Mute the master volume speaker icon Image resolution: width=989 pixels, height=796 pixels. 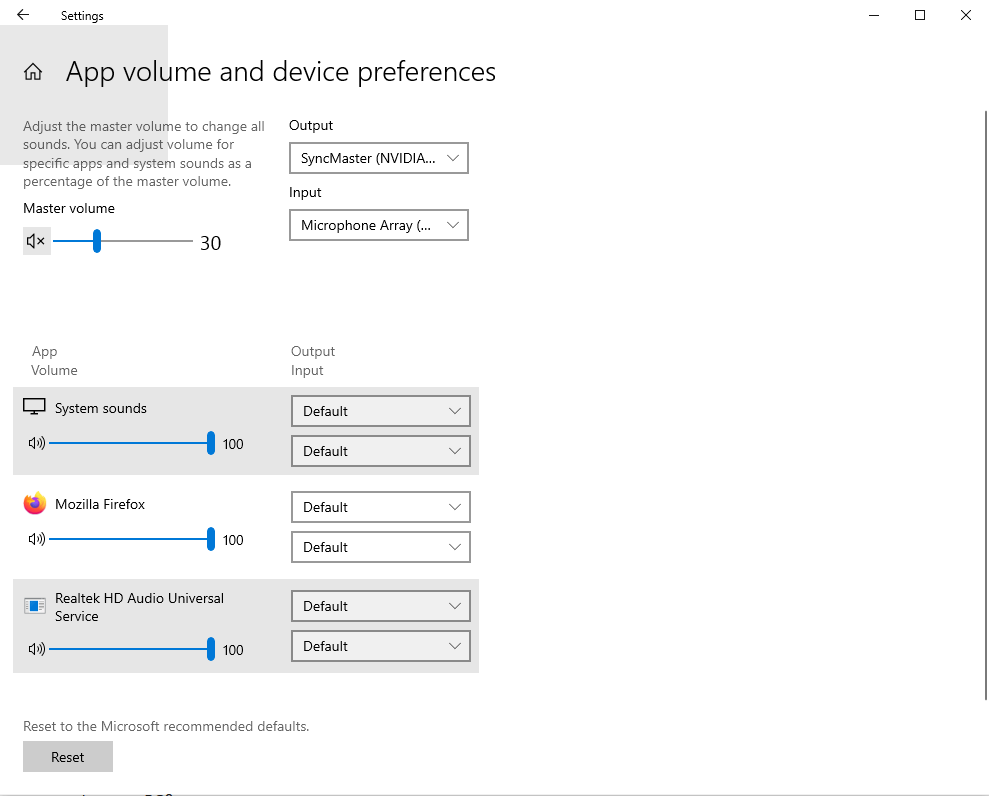pyautogui.click(x=36, y=240)
